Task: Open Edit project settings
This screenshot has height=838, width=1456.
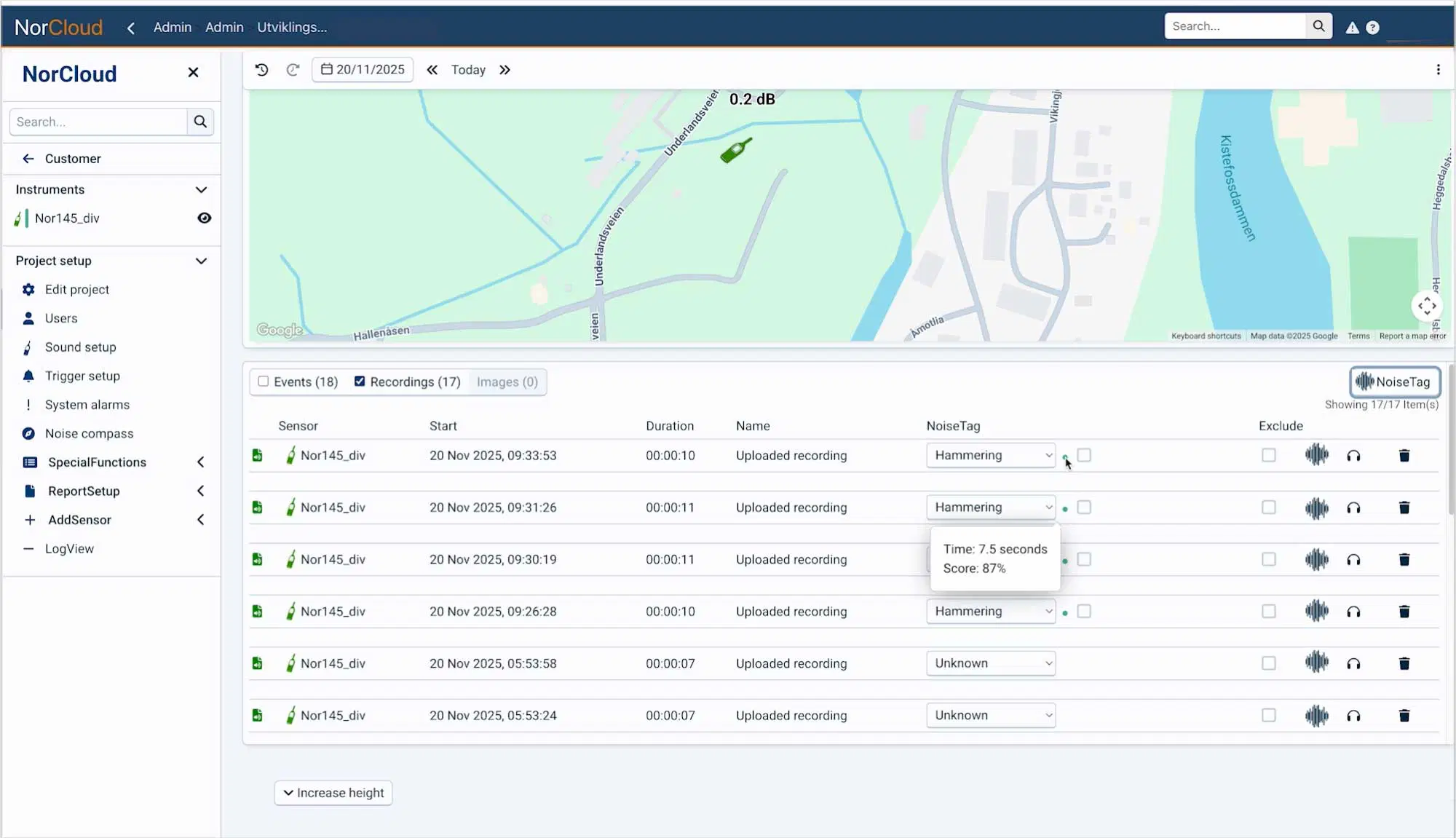Action: click(x=77, y=290)
